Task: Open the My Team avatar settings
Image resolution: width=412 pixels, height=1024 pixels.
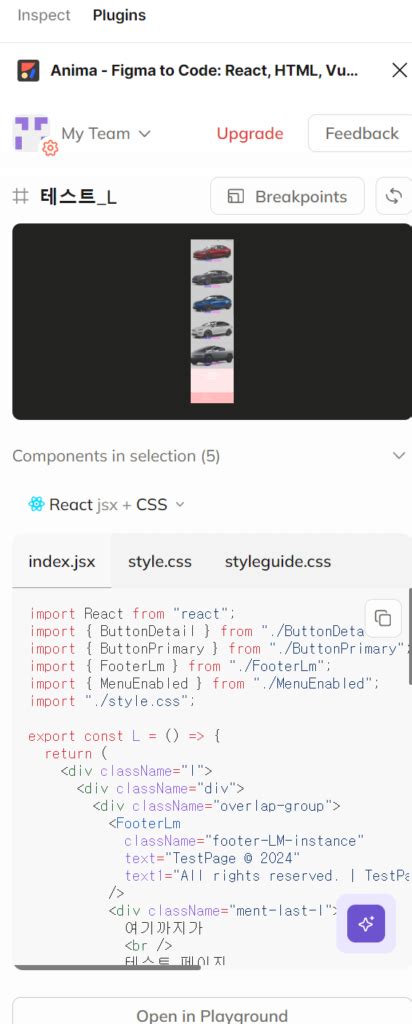Action: click(x=33, y=135)
